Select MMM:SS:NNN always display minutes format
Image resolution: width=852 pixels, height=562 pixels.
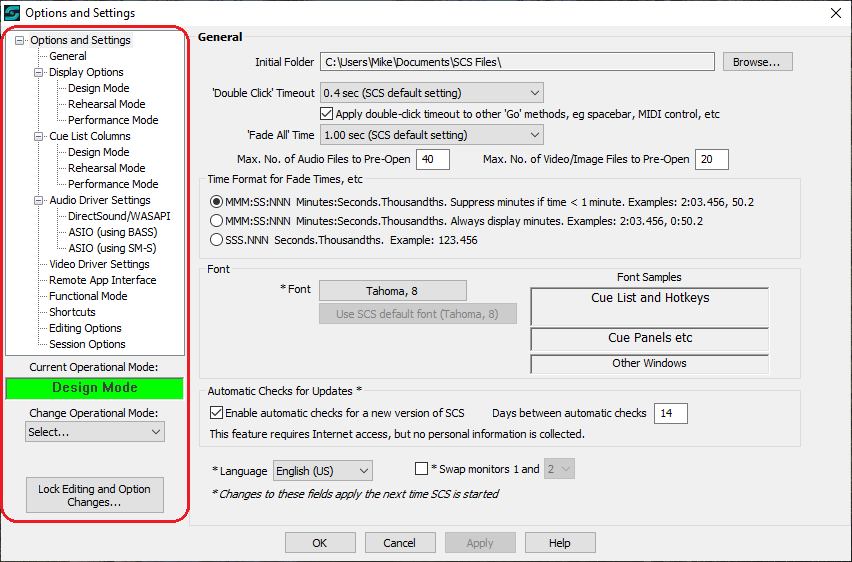click(216, 221)
